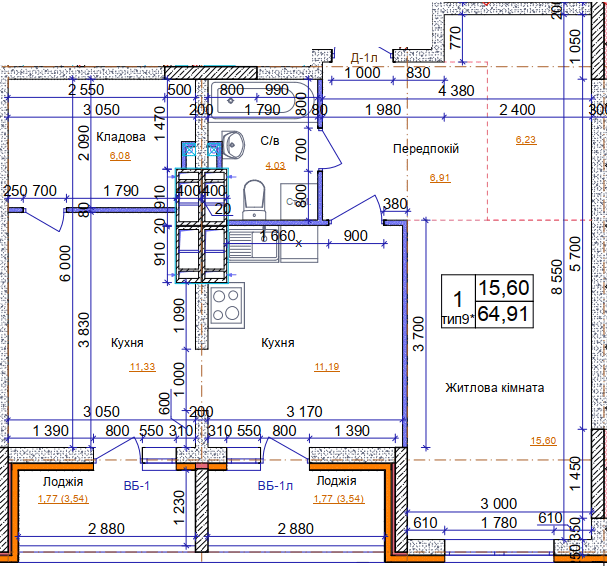This screenshot has height=566, width=607.
Task: Click the 1 780 dimension text
Action: click(499, 523)
